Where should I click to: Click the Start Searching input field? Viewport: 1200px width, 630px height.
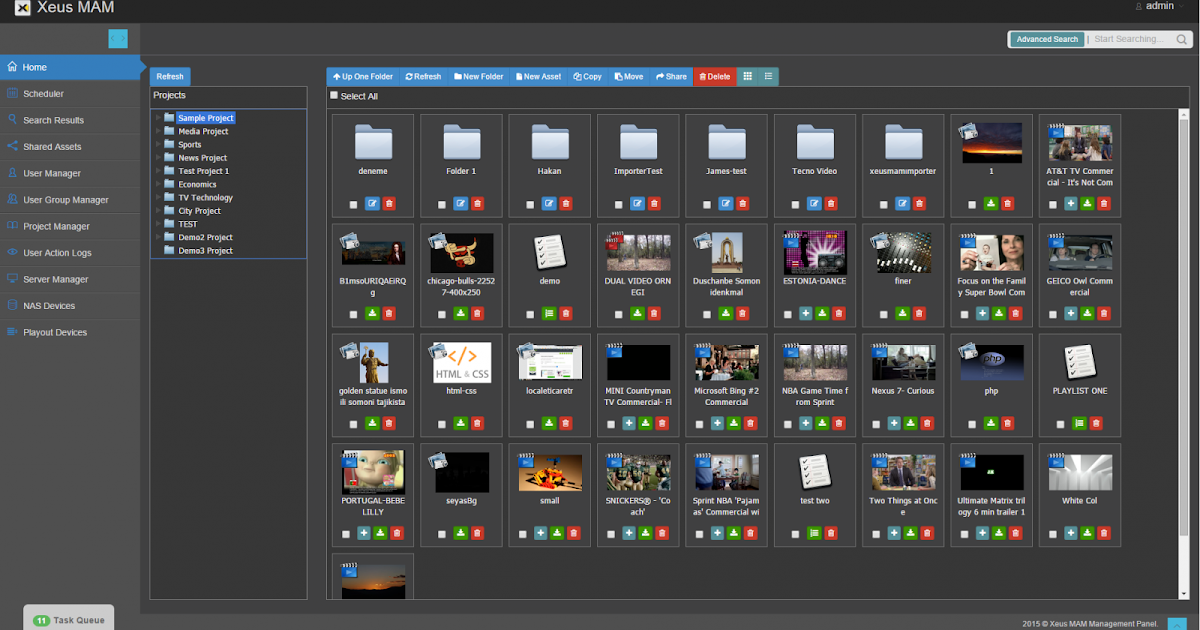(x=1130, y=39)
